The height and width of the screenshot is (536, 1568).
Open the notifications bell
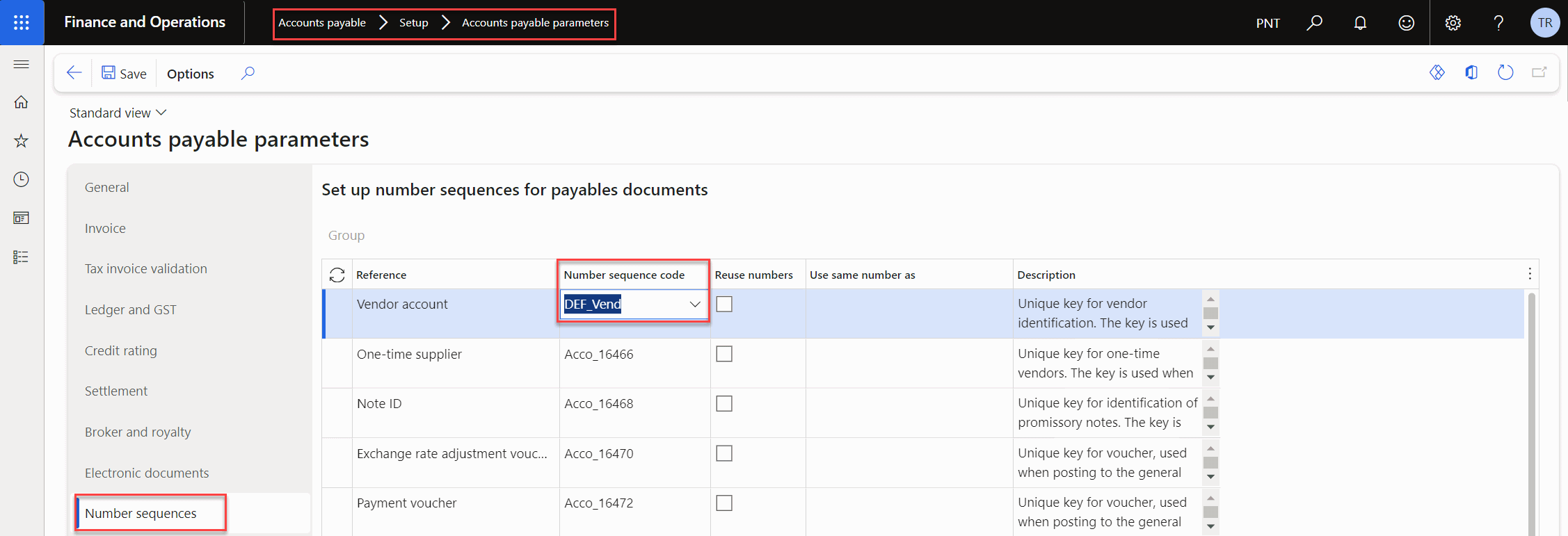point(1360,22)
